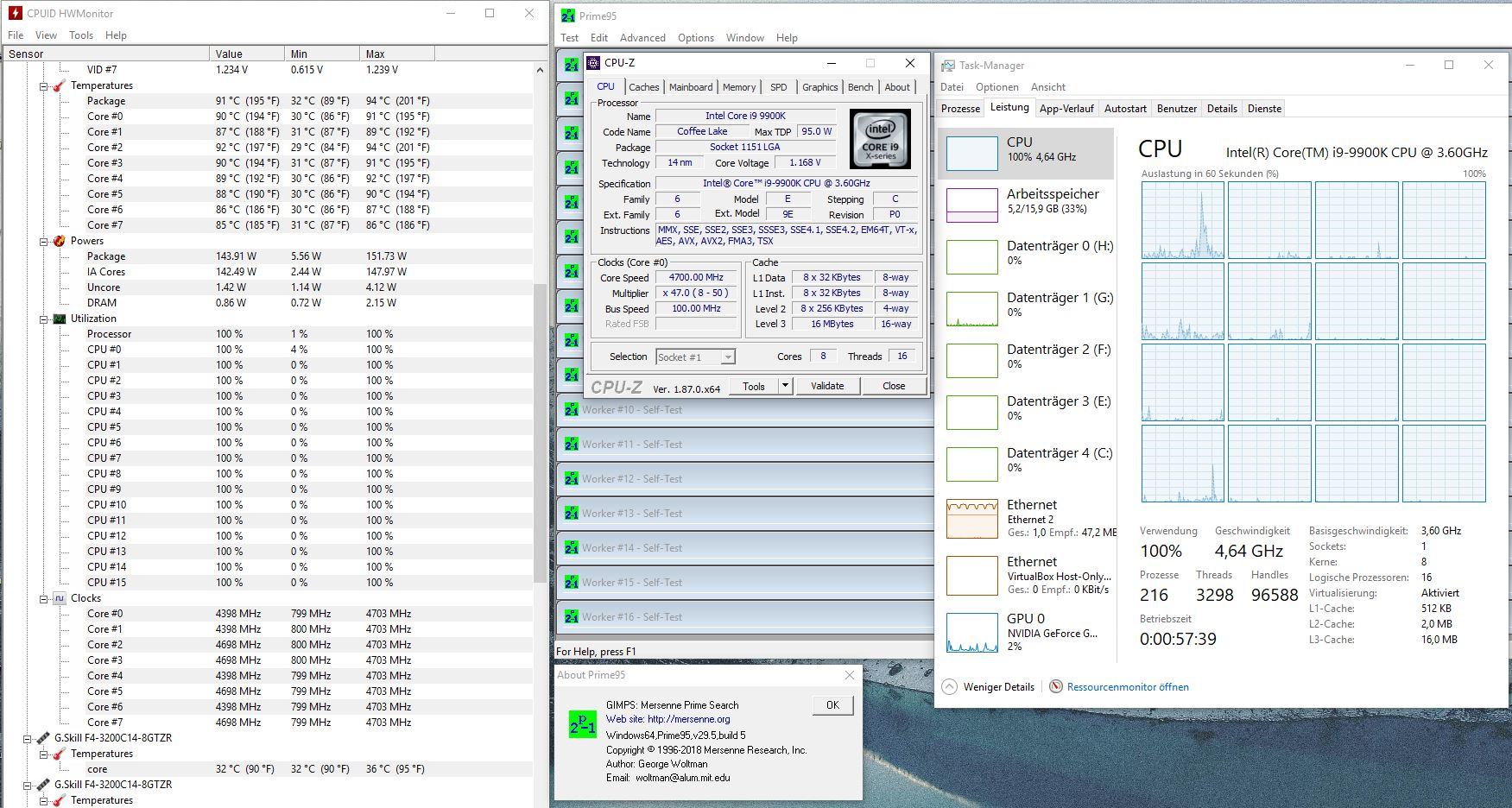Click the Worker #15 Self-Test window icon
Image resolution: width=1512 pixels, height=808 pixels.
(x=571, y=582)
